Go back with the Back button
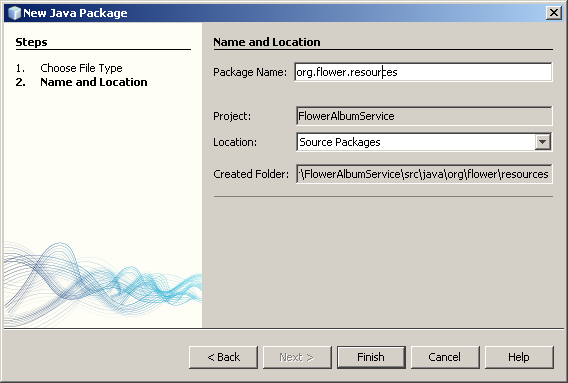 (224, 357)
